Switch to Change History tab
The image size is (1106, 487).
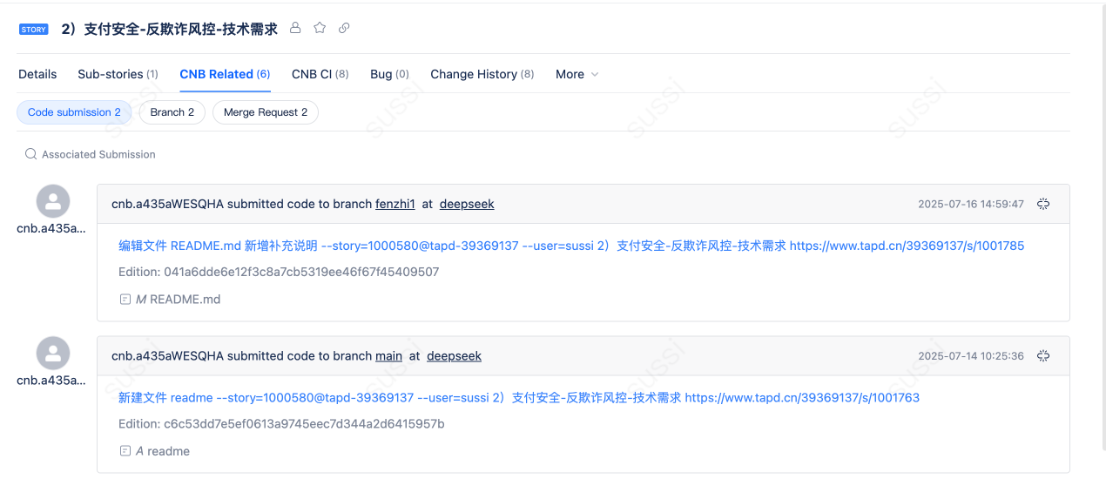481,74
